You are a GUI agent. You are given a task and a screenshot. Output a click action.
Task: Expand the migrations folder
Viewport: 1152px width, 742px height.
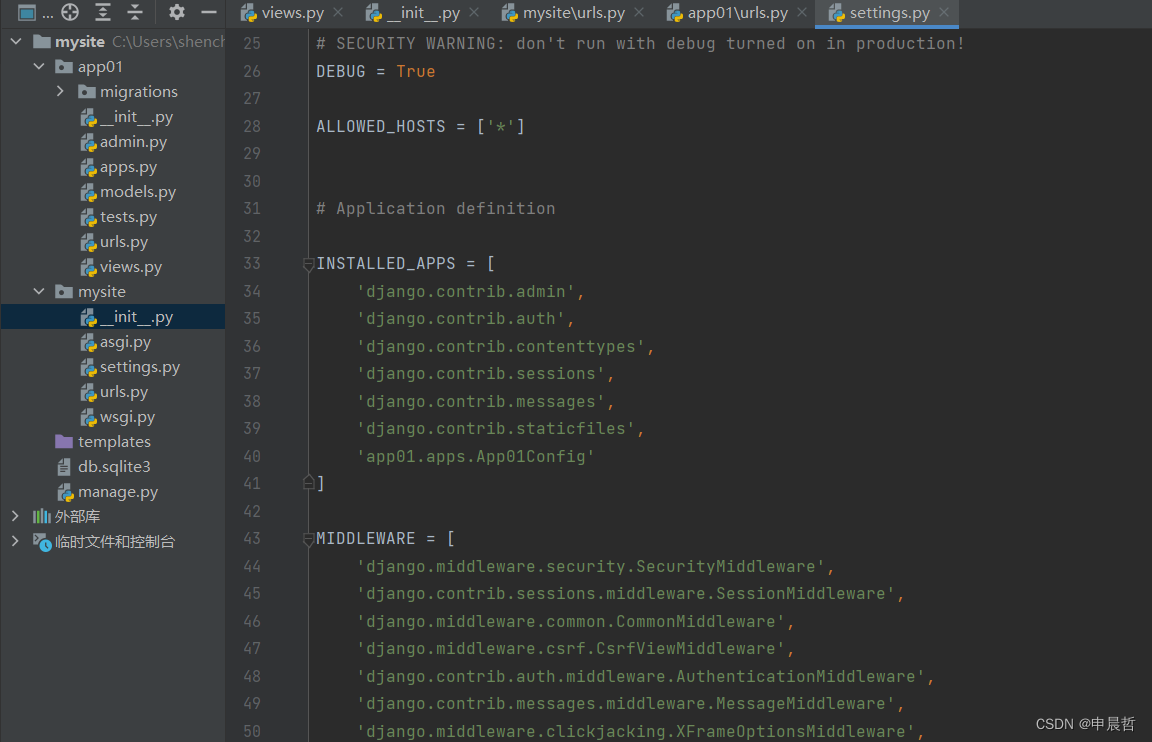pos(58,91)
